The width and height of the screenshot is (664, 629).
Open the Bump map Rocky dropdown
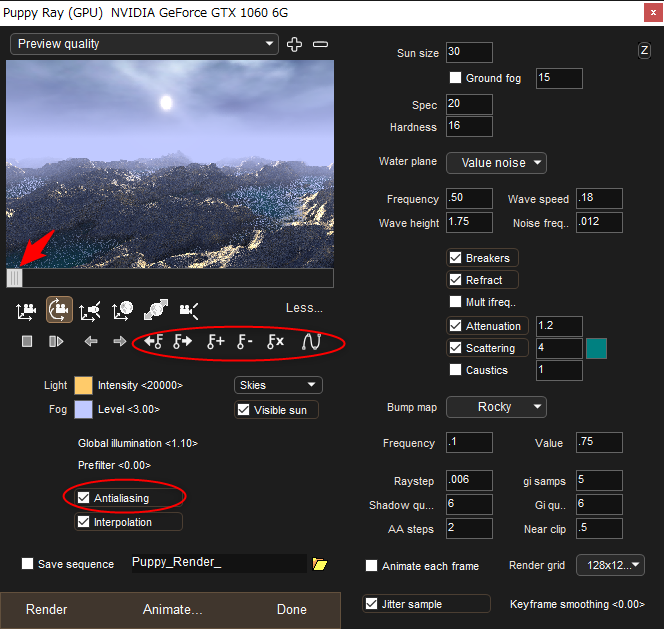496,407
